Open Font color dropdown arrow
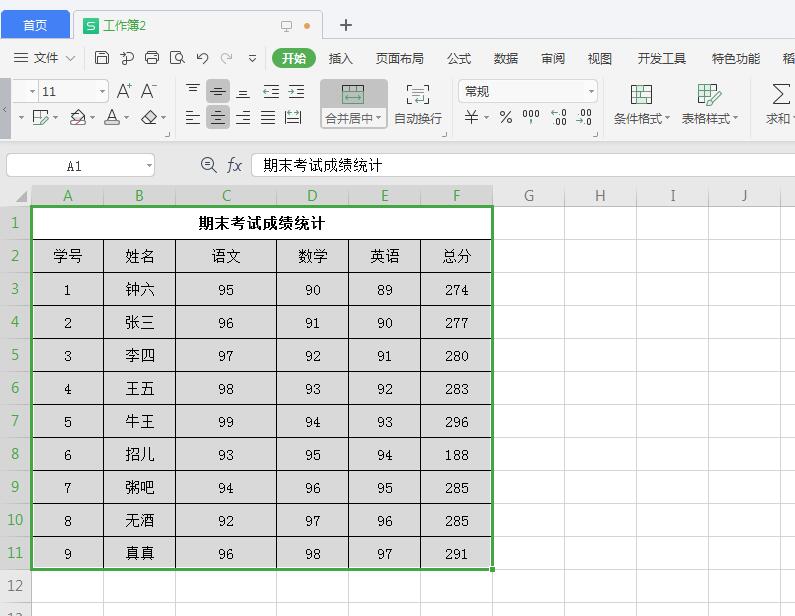 [x=127, y=118]
